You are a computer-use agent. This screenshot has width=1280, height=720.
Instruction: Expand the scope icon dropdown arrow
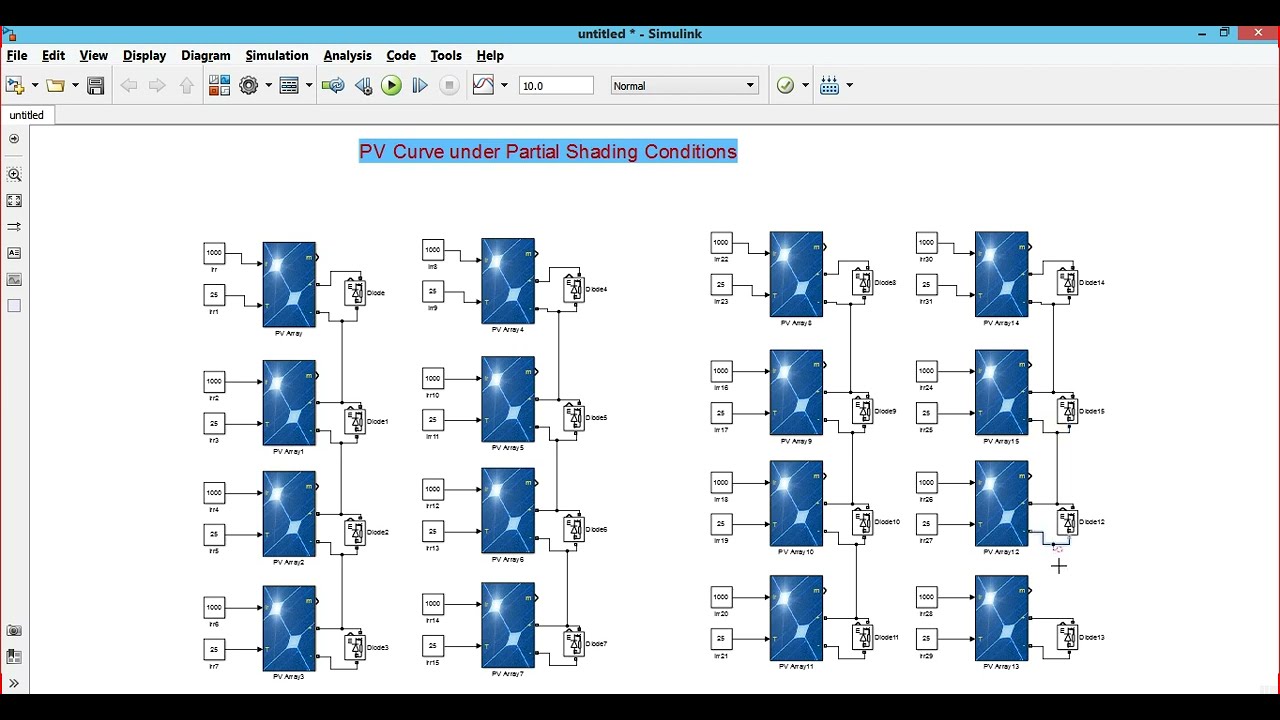pos(504,86)
